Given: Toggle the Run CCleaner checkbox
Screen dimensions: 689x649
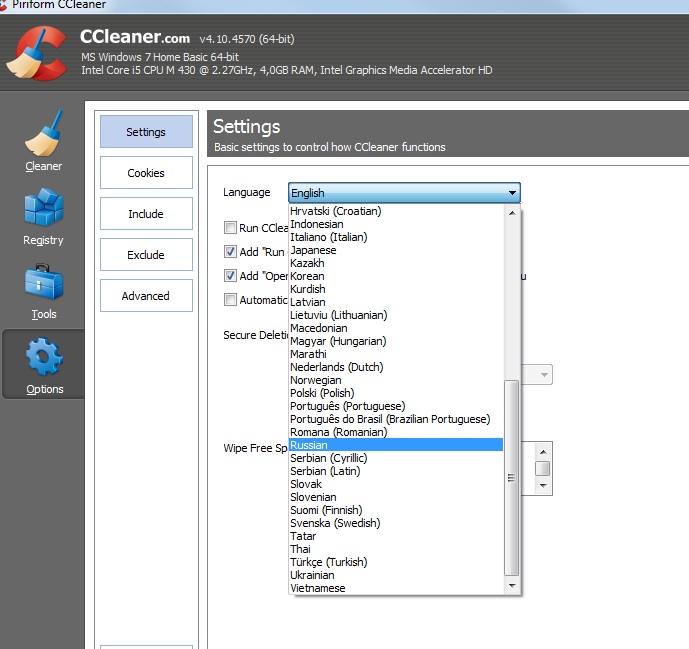Looking at the screenshot, I should point(231,228).
